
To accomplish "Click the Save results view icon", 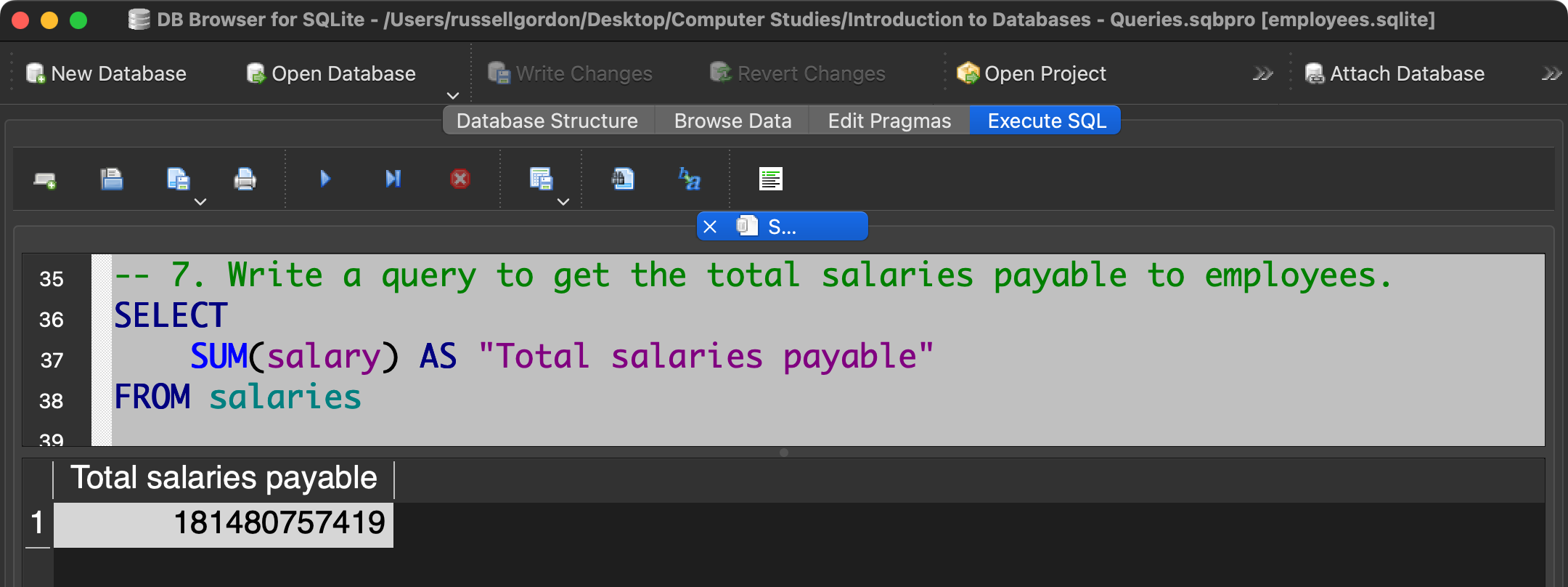I will pos(541,179).
